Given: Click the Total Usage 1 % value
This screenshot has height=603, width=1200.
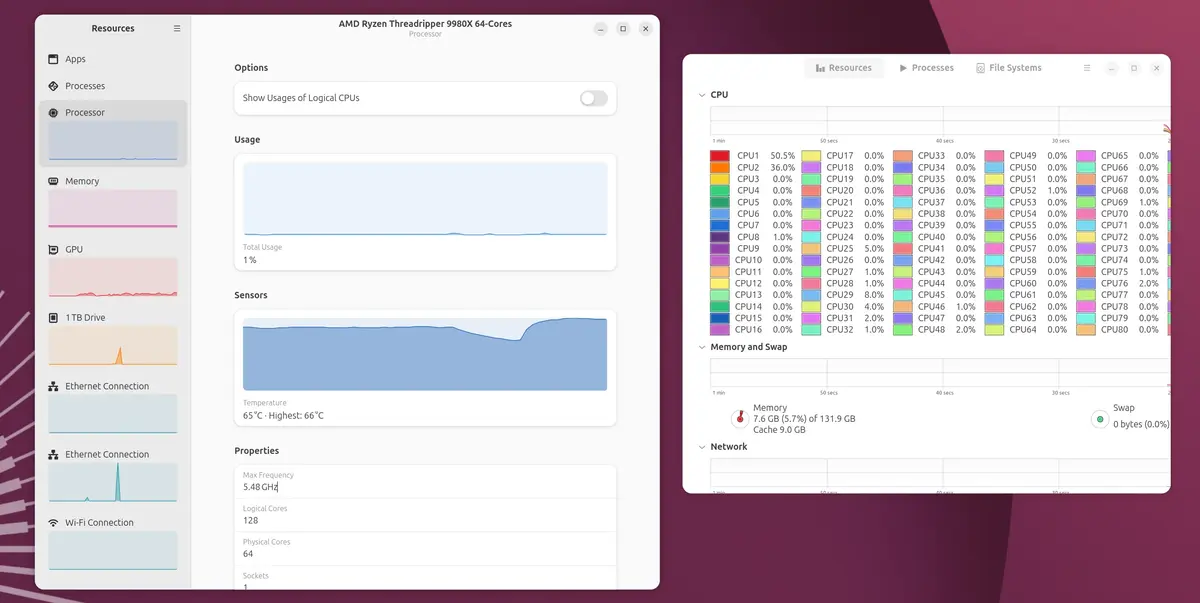Looking at the screenshot, I should pyautogui.click(x=250, y=260).
